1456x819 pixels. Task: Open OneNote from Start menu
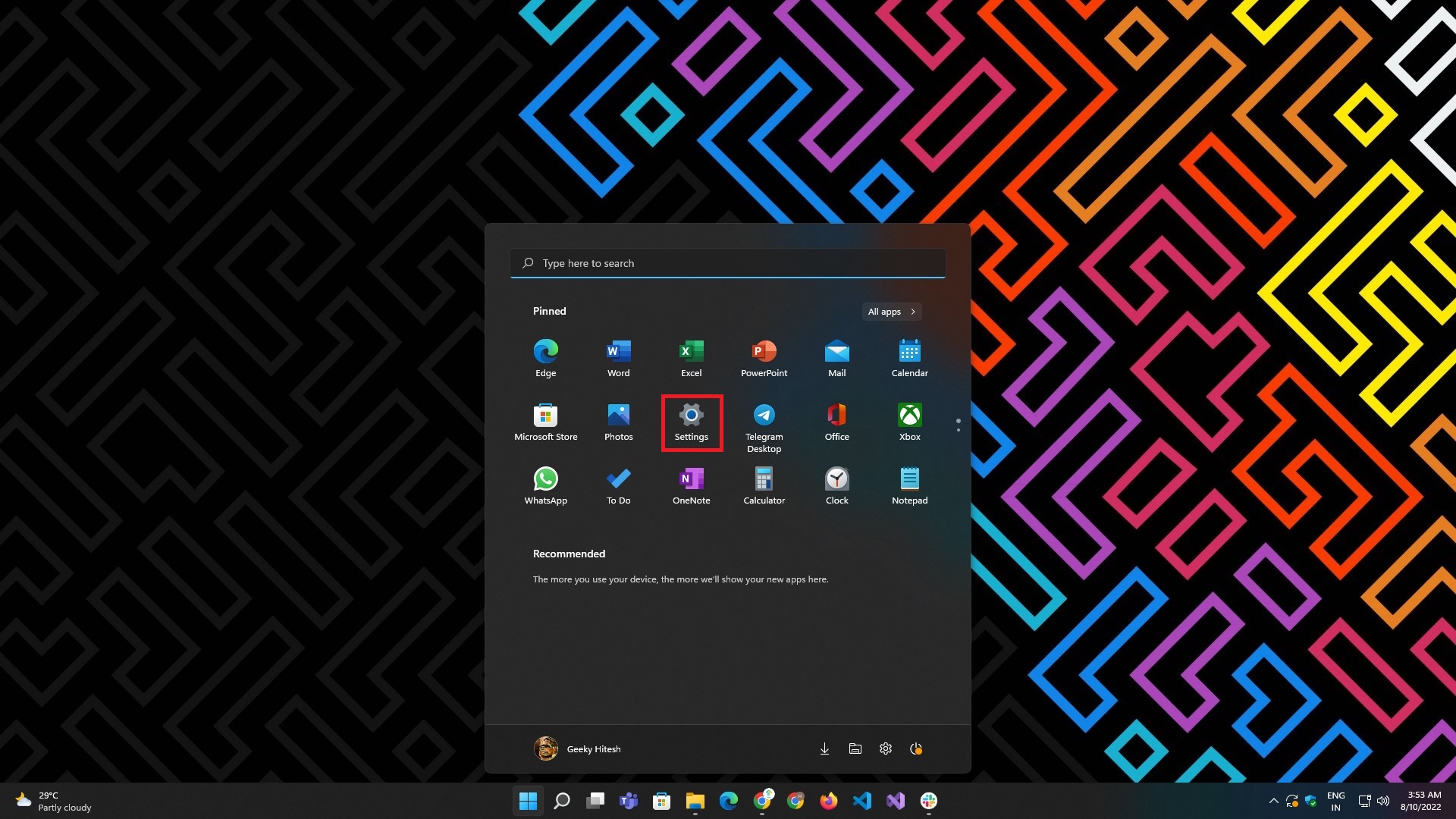click(x=691, y=485)
